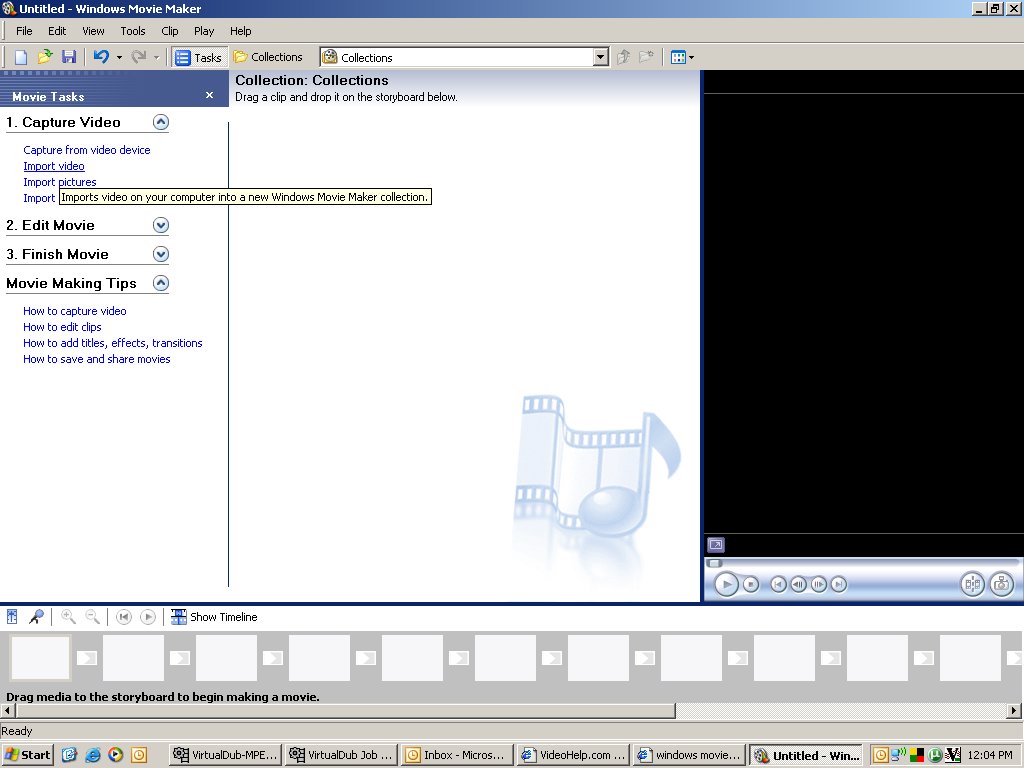This screenshot has width=1024, height=768.
Task: Click the Import video link
Action: (x=54, y=167)
